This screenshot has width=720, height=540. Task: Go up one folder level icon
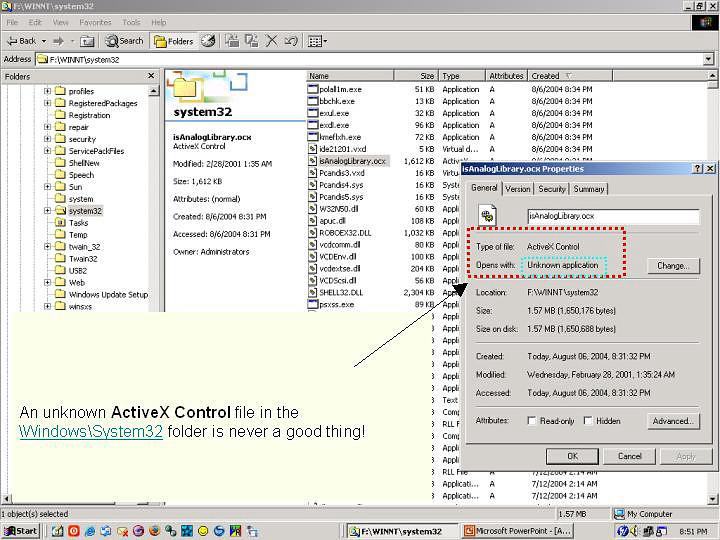tap(87, 41)
